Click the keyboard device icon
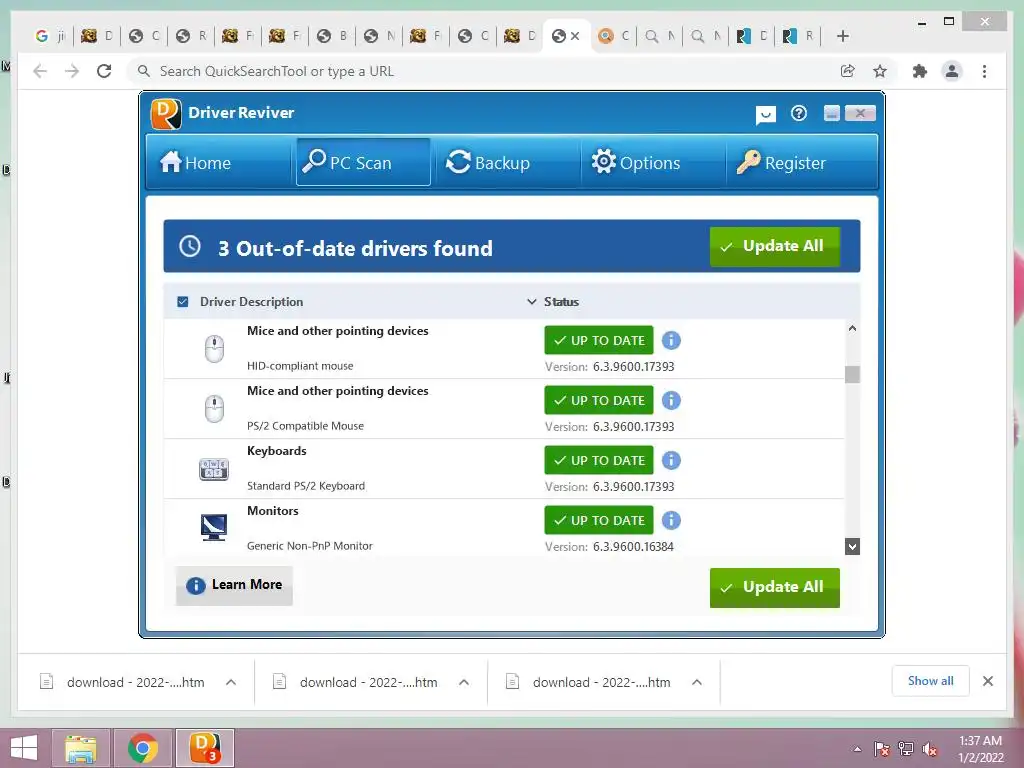 214,469
